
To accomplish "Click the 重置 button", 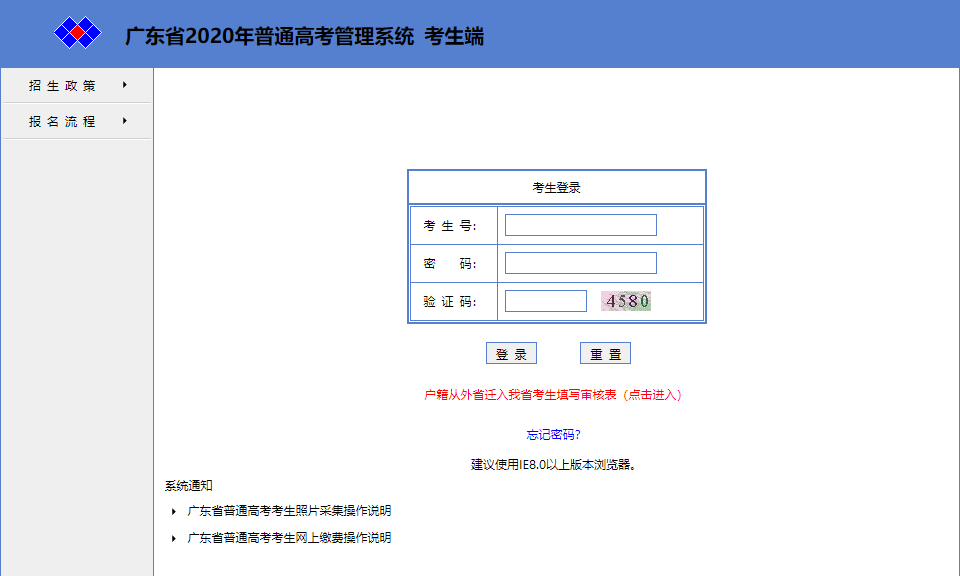I will pyautogui.click(x=605, y=353).
